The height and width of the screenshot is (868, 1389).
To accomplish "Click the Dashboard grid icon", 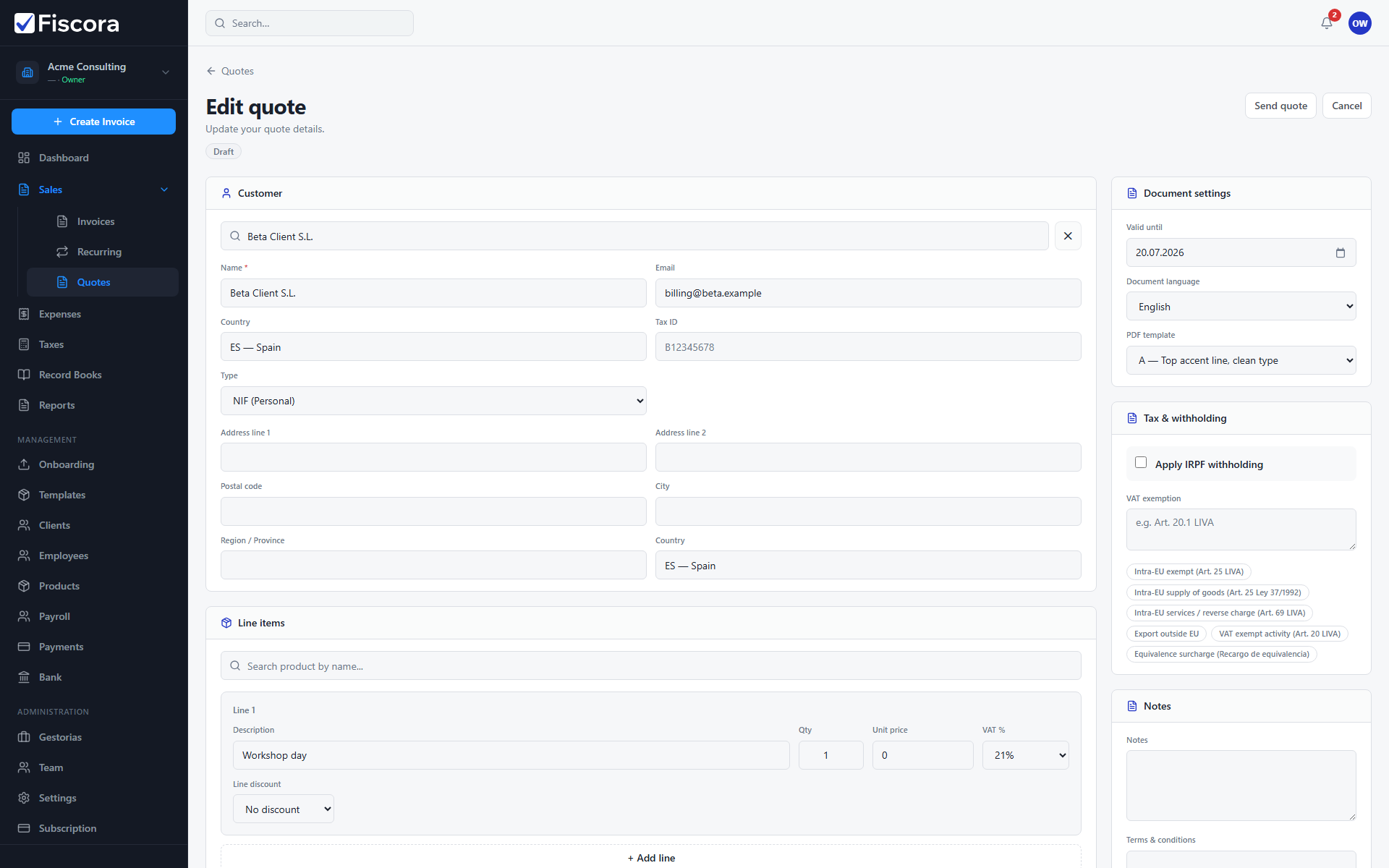I will click(24, 158).
